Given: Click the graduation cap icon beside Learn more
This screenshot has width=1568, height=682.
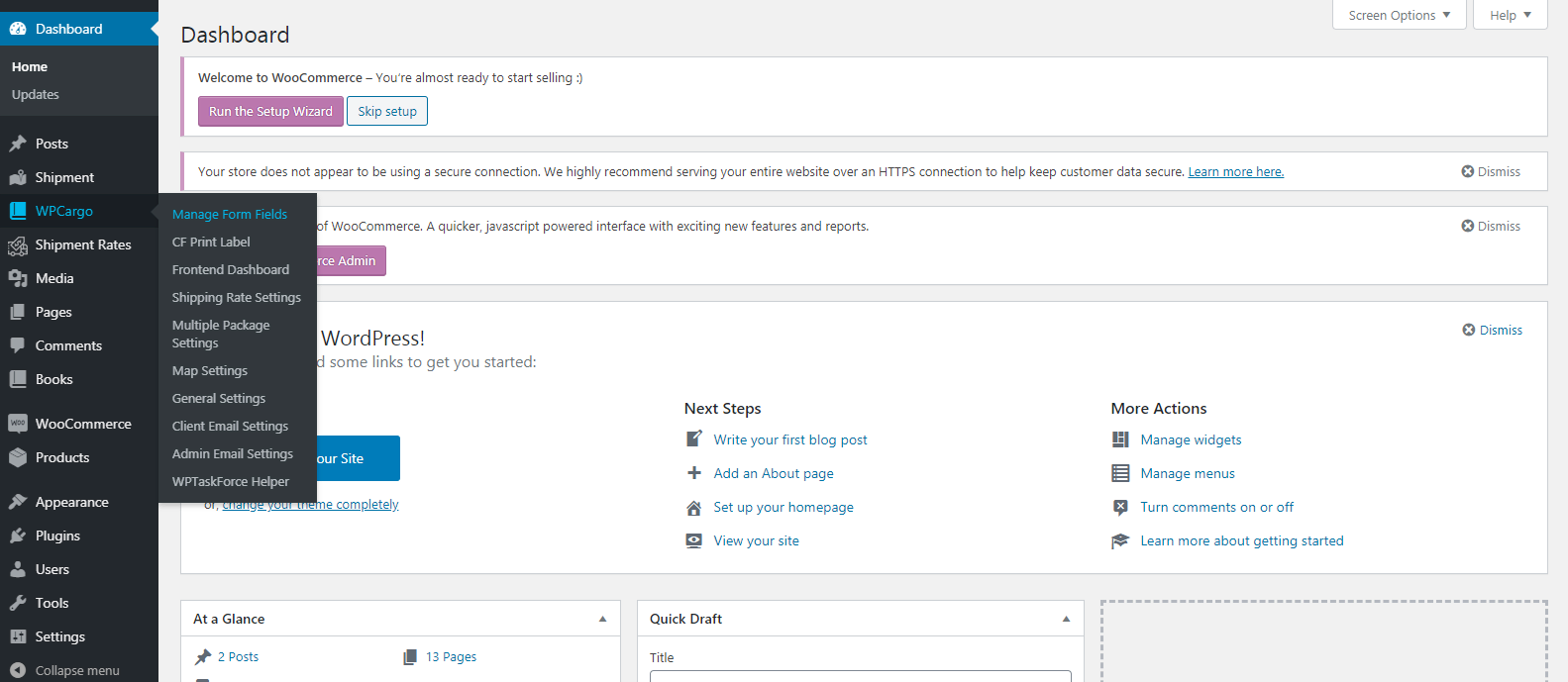Looking at the screenshot, I should click(1120, 540).
